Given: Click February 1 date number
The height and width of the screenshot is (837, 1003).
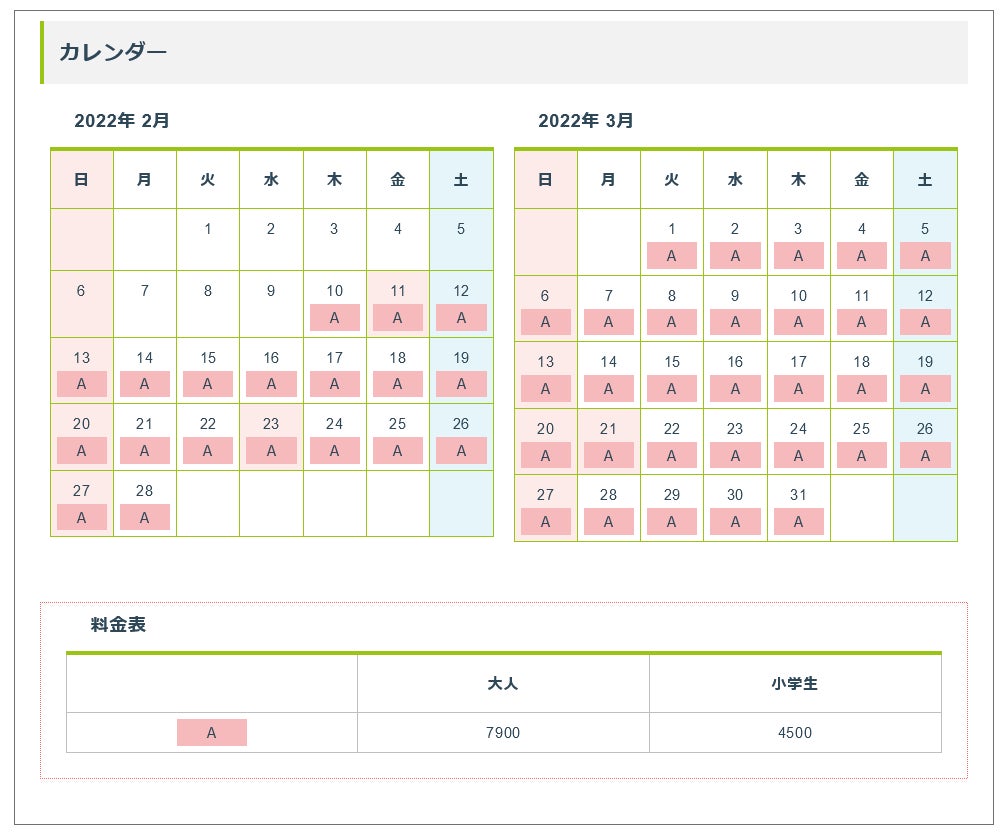Looking at the screenshot, I should [208, 228].
